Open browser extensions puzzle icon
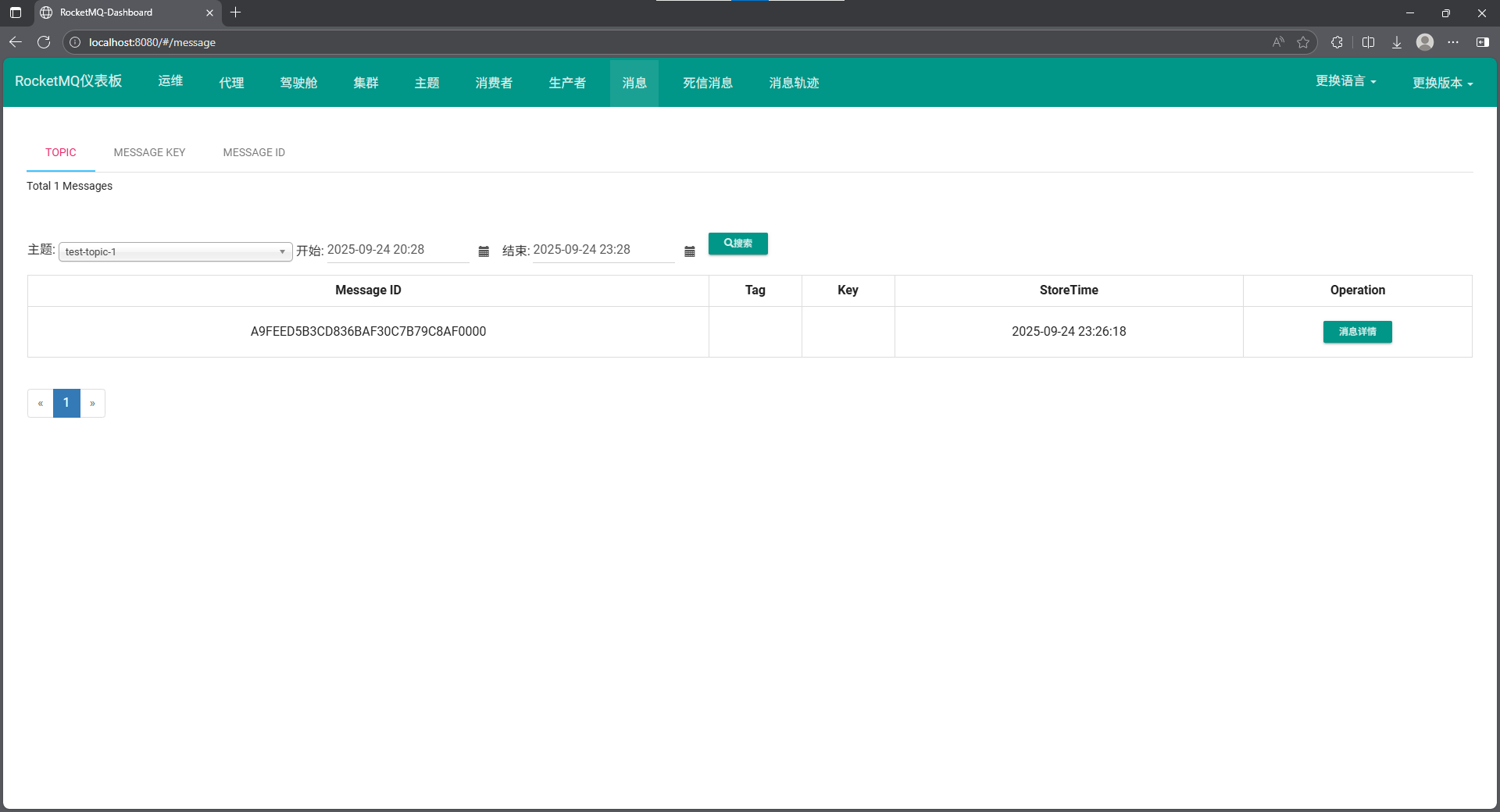The width and height of the screenshot is (1500, 812). click(1337, 42)
